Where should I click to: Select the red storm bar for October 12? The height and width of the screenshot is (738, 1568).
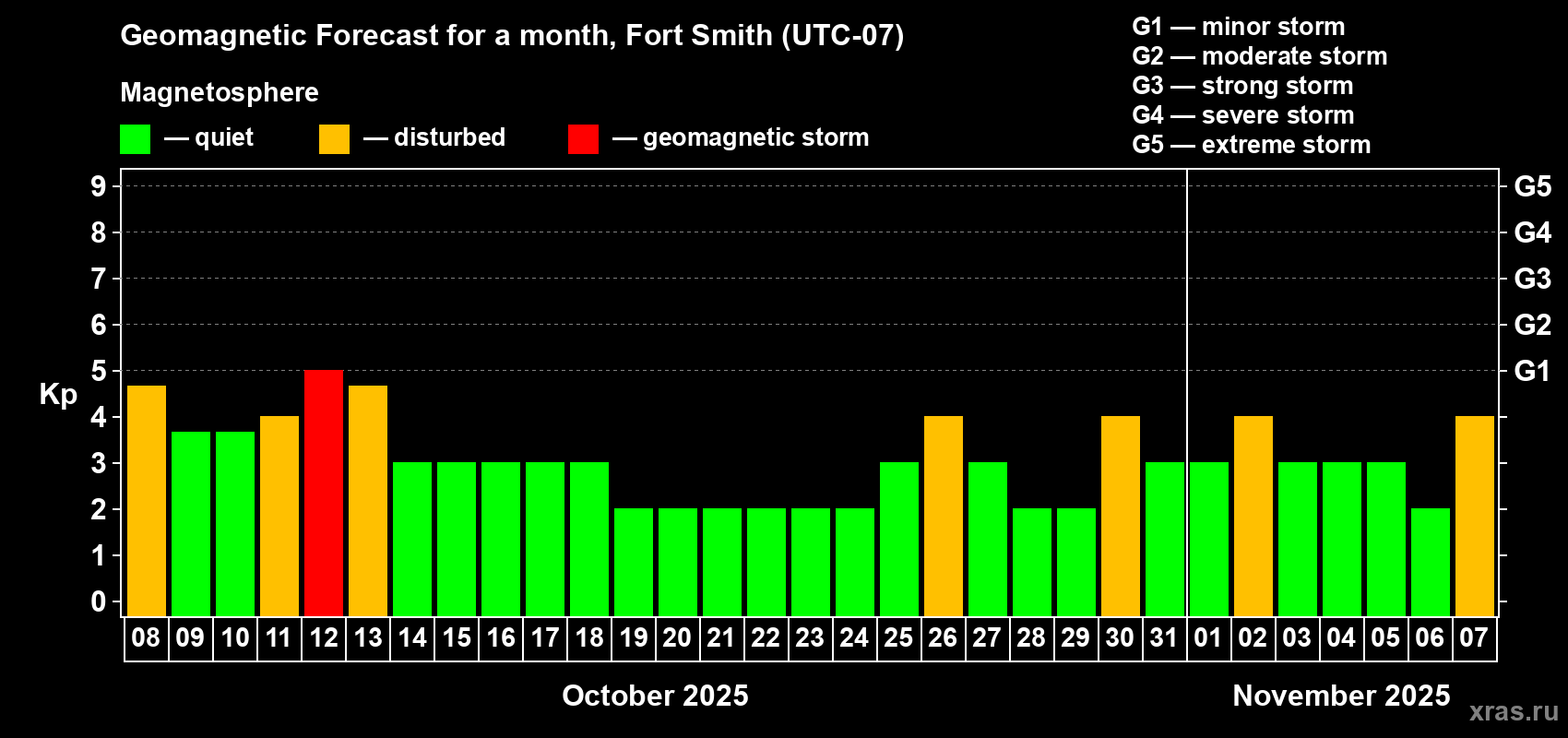324,494
